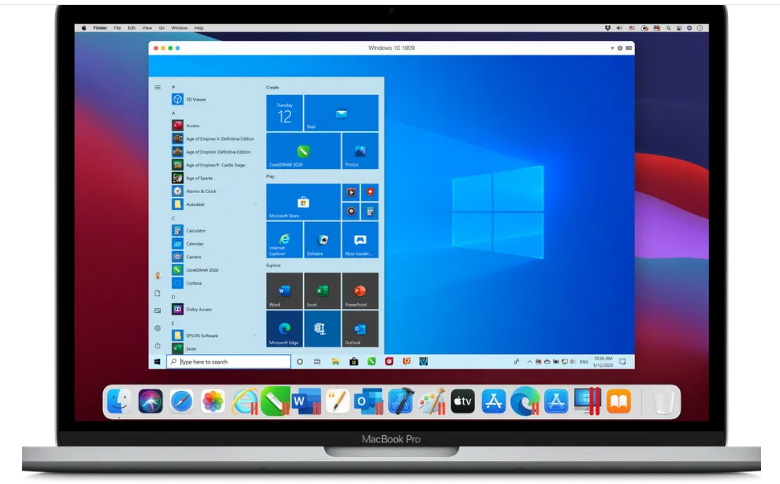The image size is (780, 484).
Task: Click the Tuesday 12 calendar tile
Action: (285, 113)
